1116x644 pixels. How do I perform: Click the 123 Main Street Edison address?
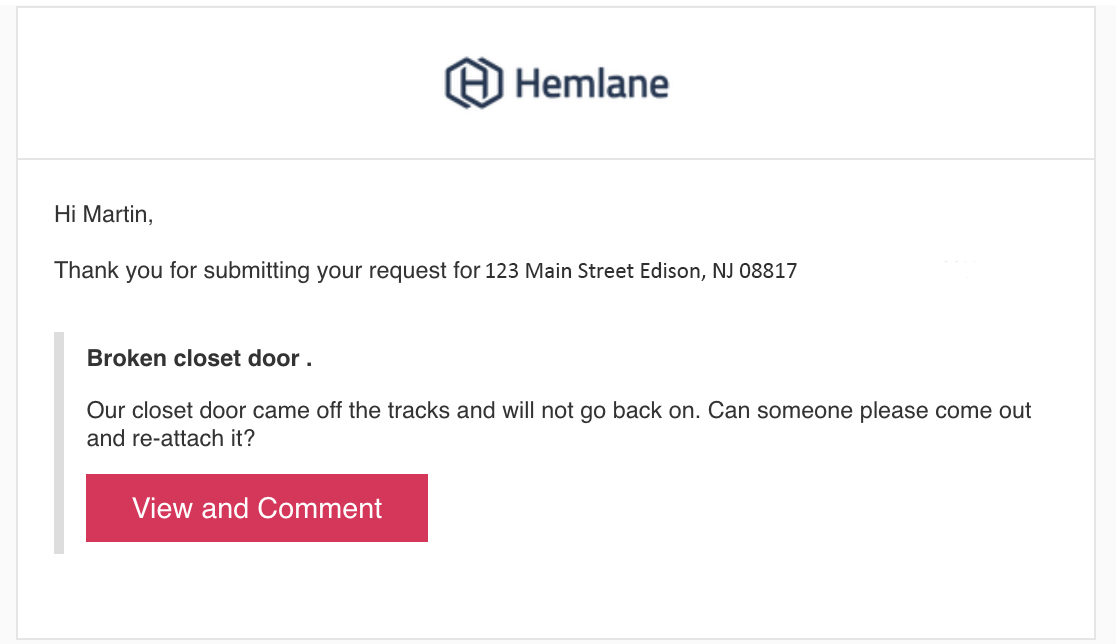tap(641, 271)
